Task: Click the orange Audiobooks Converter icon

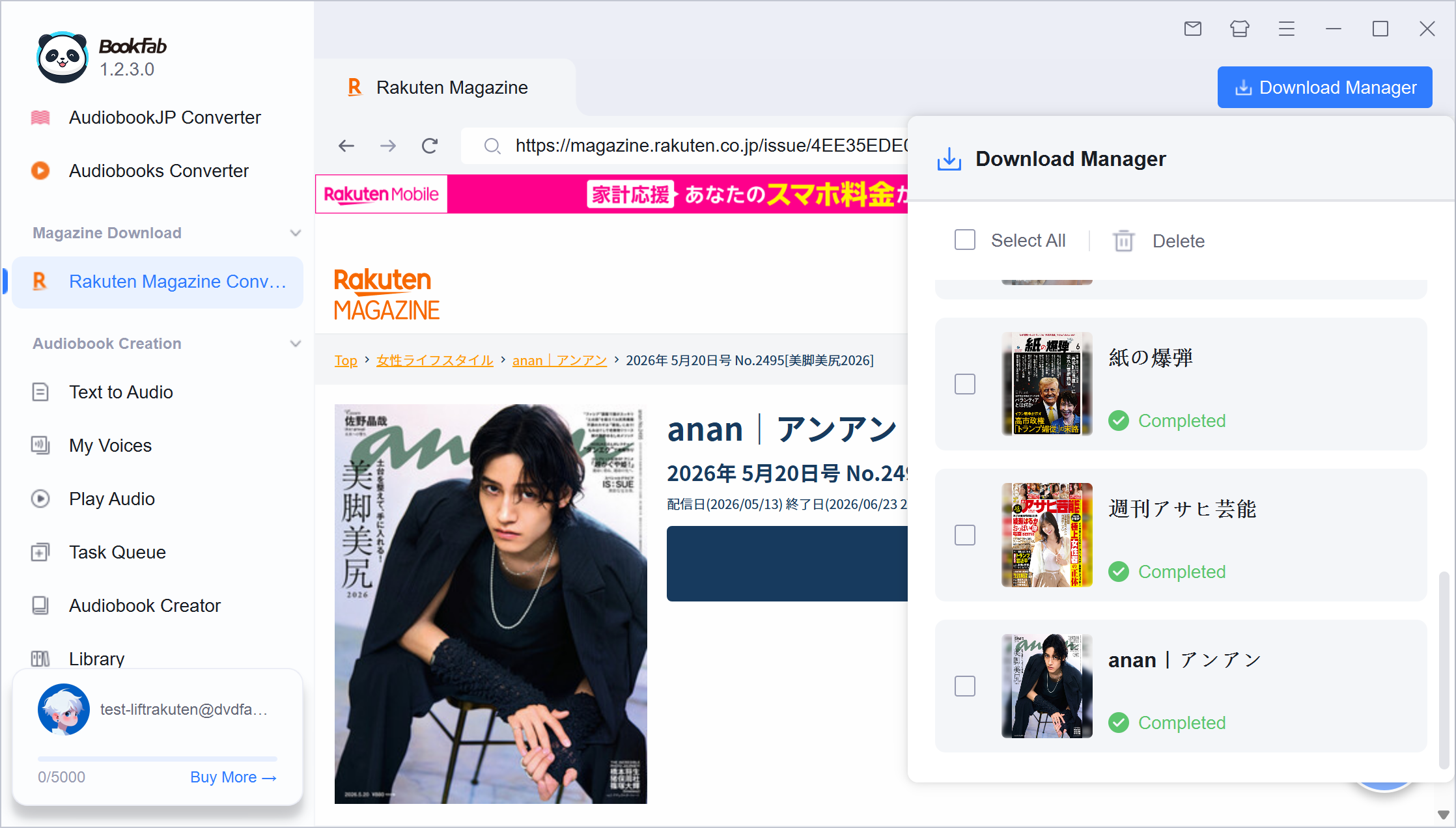Action: [x=40, y=171]
